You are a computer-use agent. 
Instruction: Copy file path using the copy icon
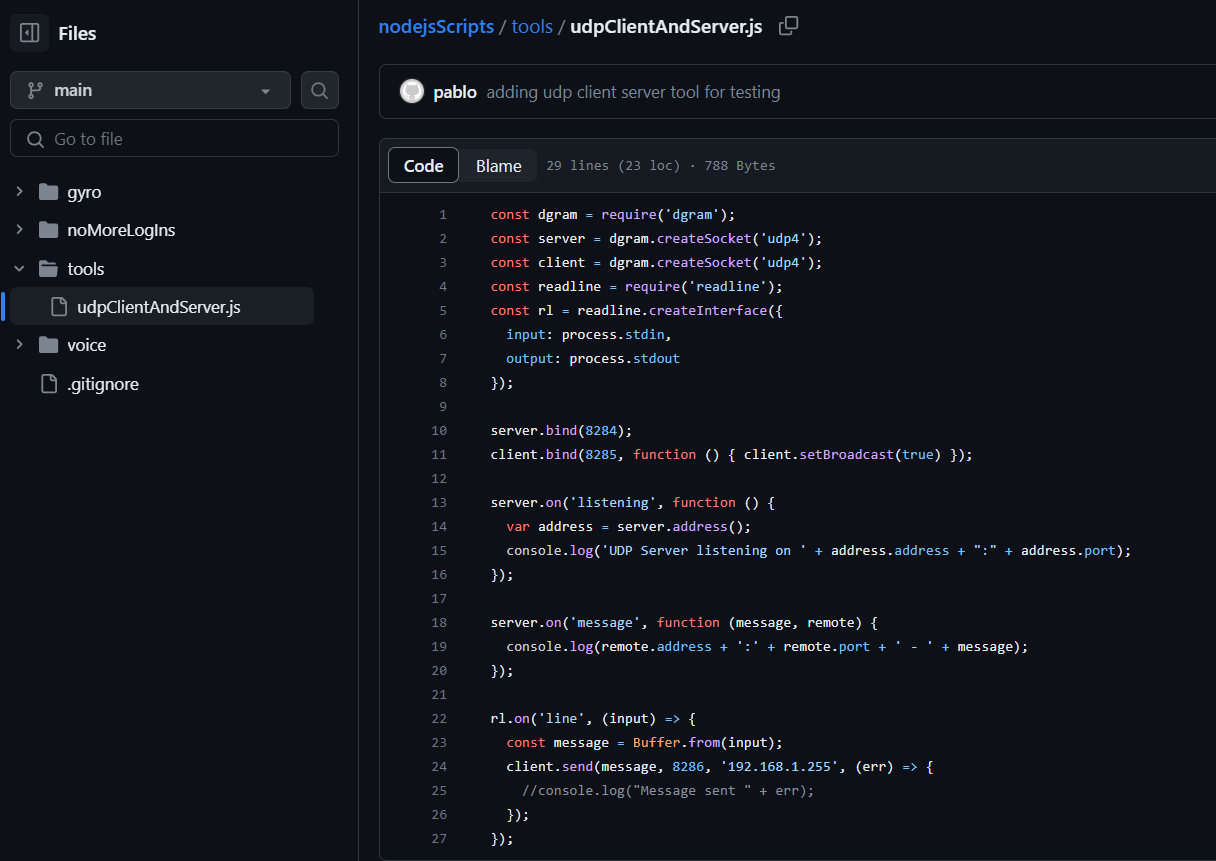788,26
